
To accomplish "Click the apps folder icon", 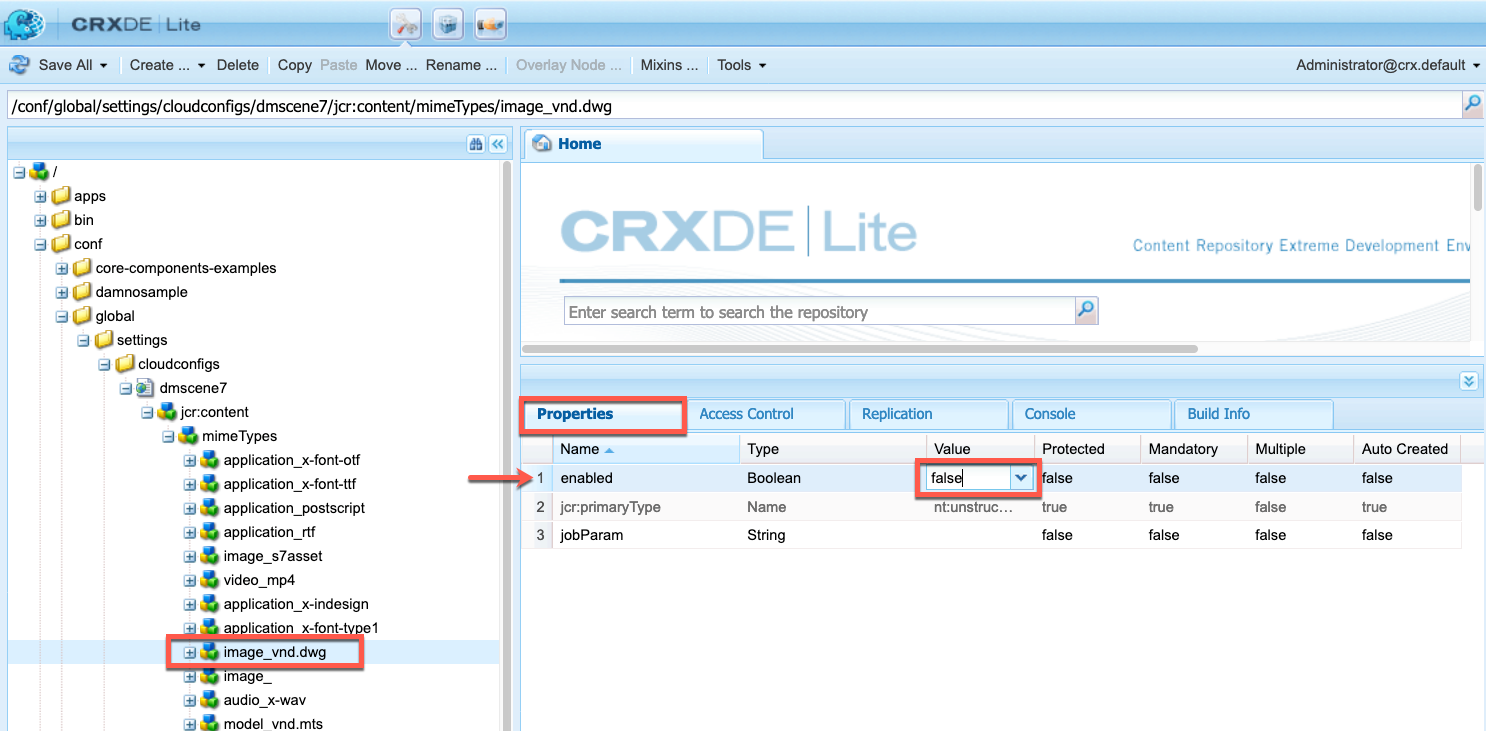I will pyautogui.click(x=61, y=196).
